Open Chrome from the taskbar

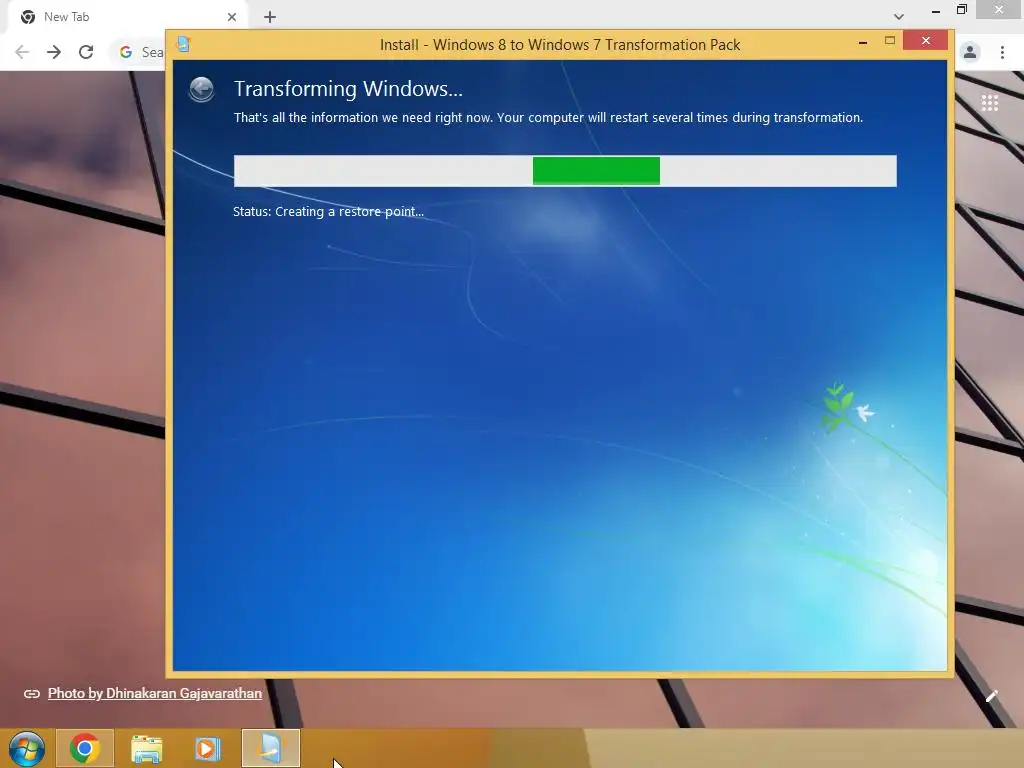click(85, 748)
